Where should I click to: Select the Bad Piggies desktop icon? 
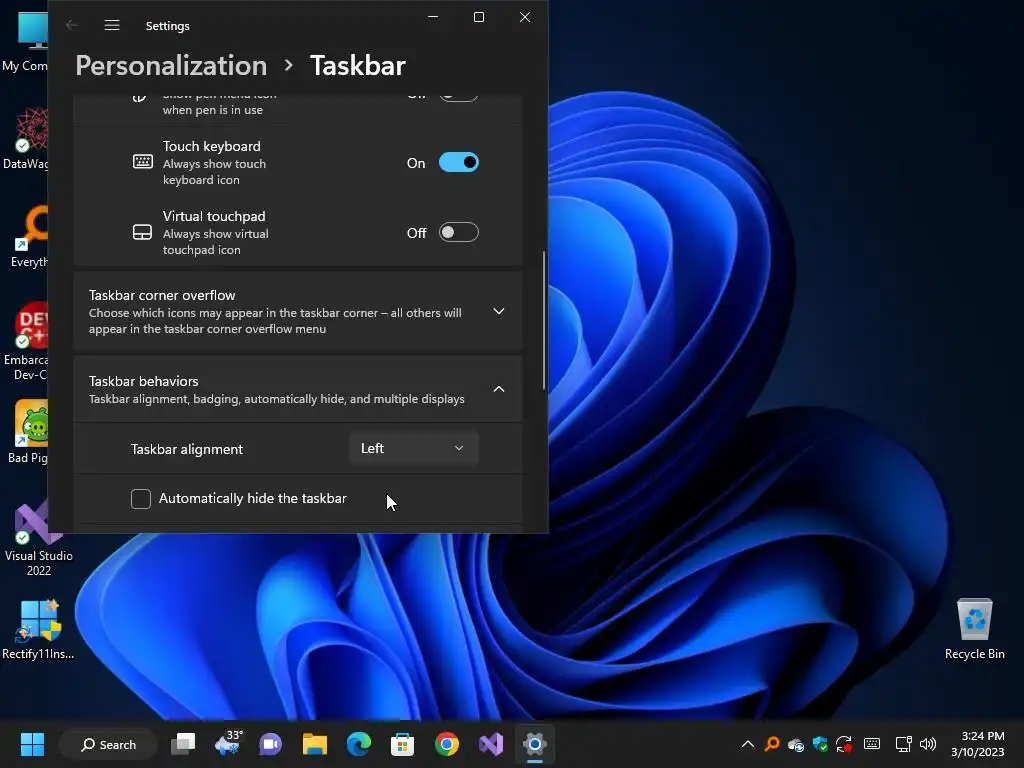click(26, 432)
